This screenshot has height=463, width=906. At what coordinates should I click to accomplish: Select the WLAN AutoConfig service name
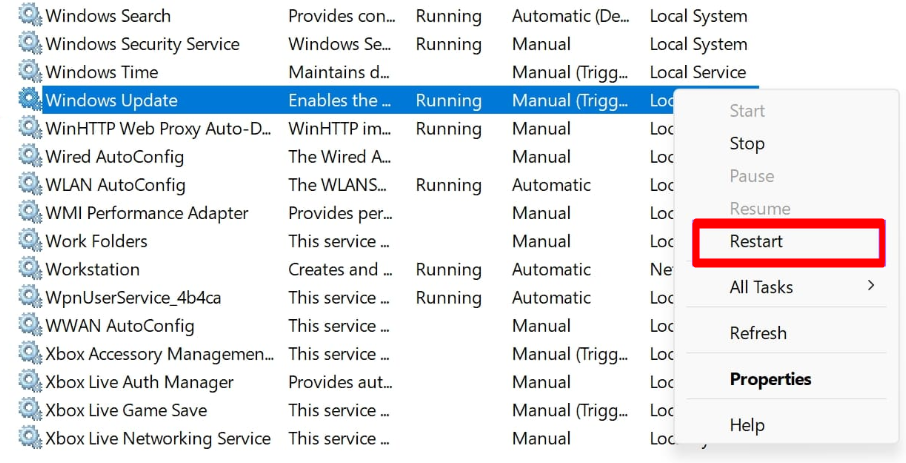[116, 185]
